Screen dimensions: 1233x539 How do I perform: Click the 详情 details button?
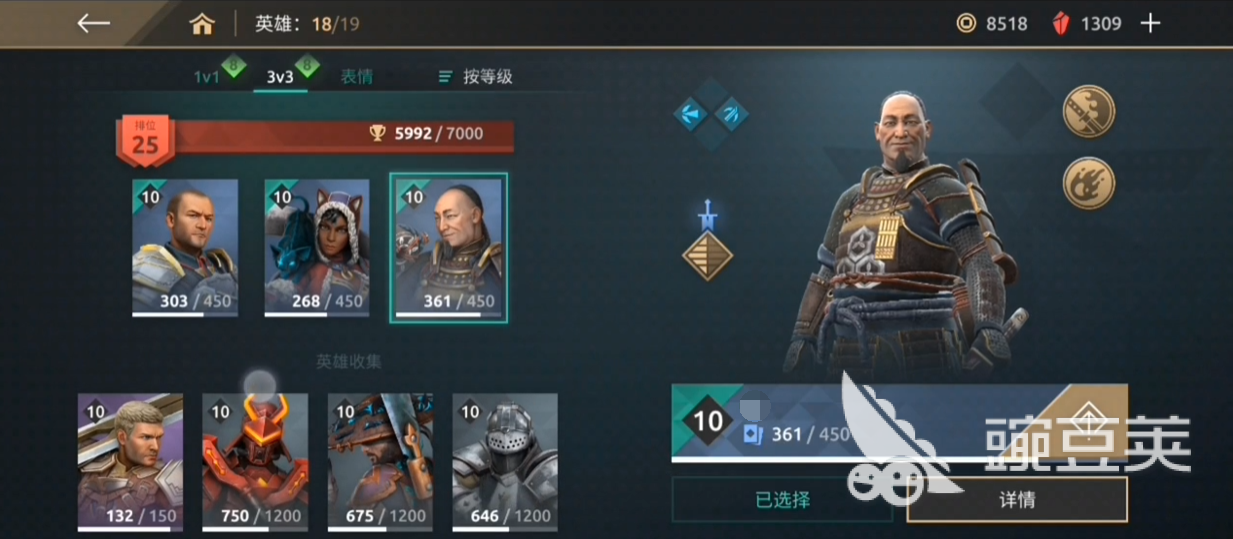1017,499
